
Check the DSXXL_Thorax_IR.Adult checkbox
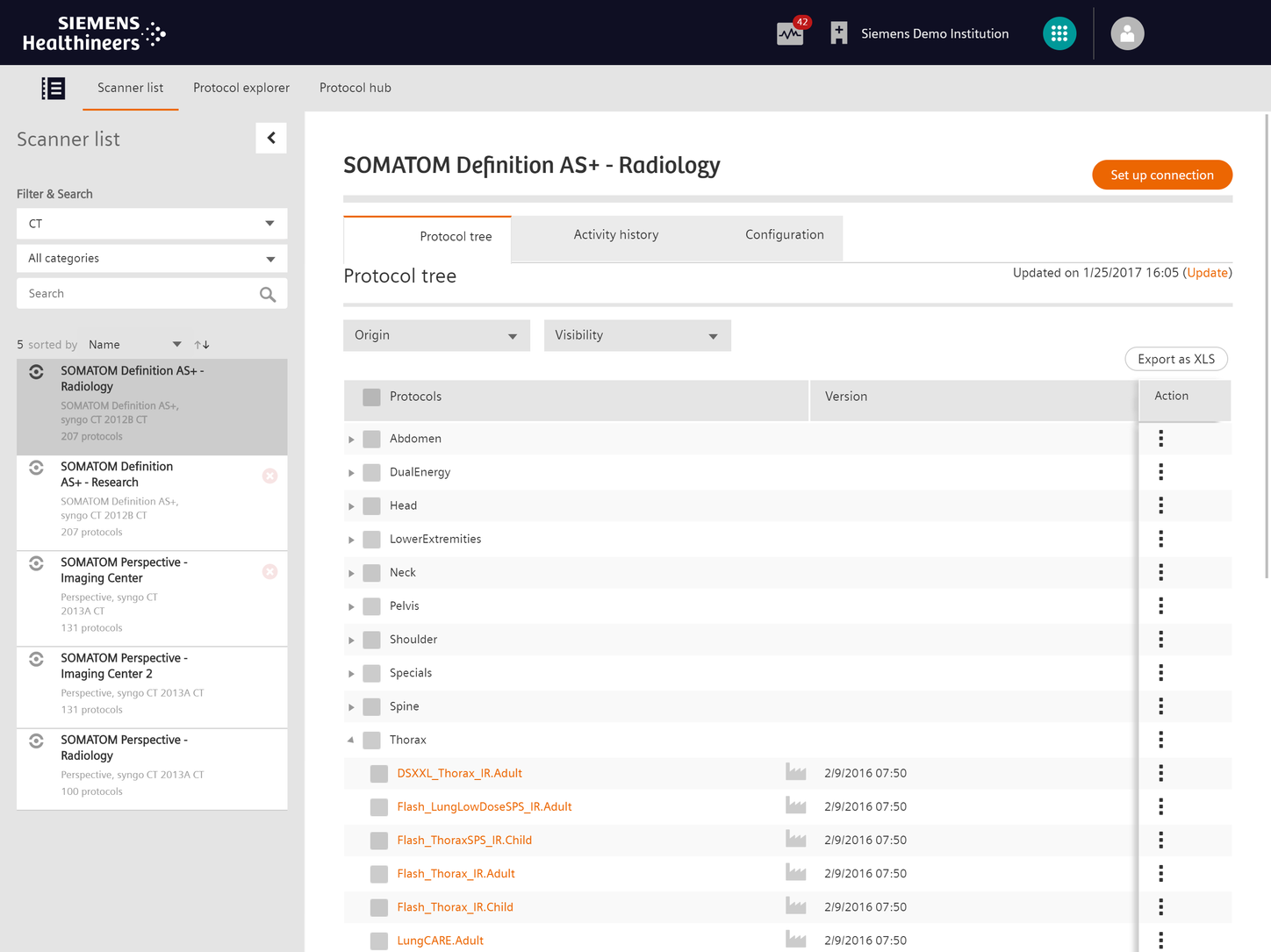[x=379, y=773]
